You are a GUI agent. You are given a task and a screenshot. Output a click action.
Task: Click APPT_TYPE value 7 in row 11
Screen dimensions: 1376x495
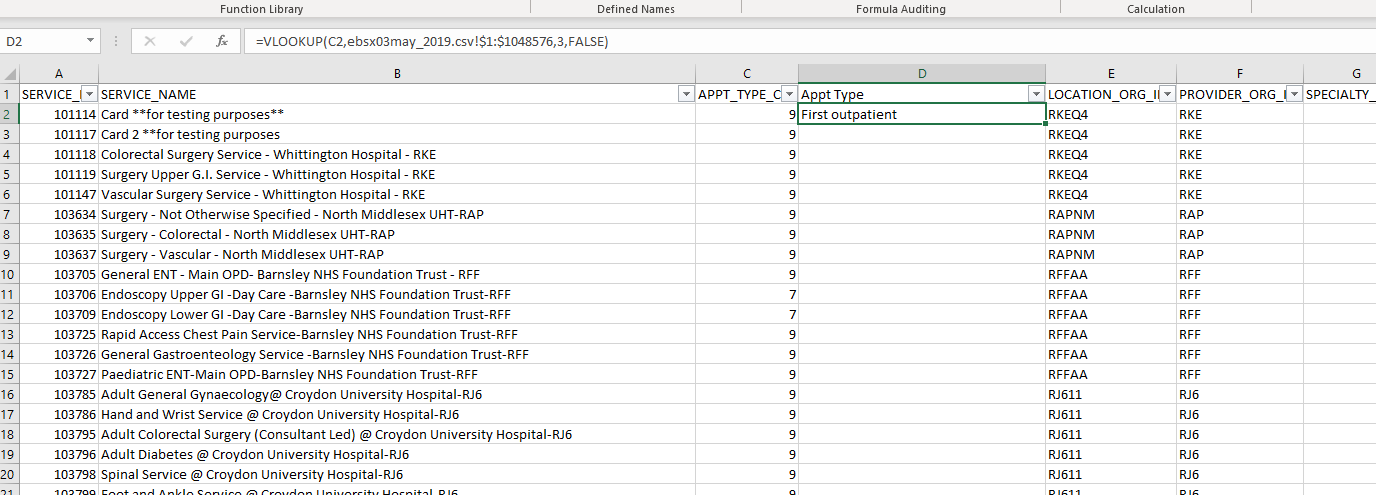click(x=747, y=294)
